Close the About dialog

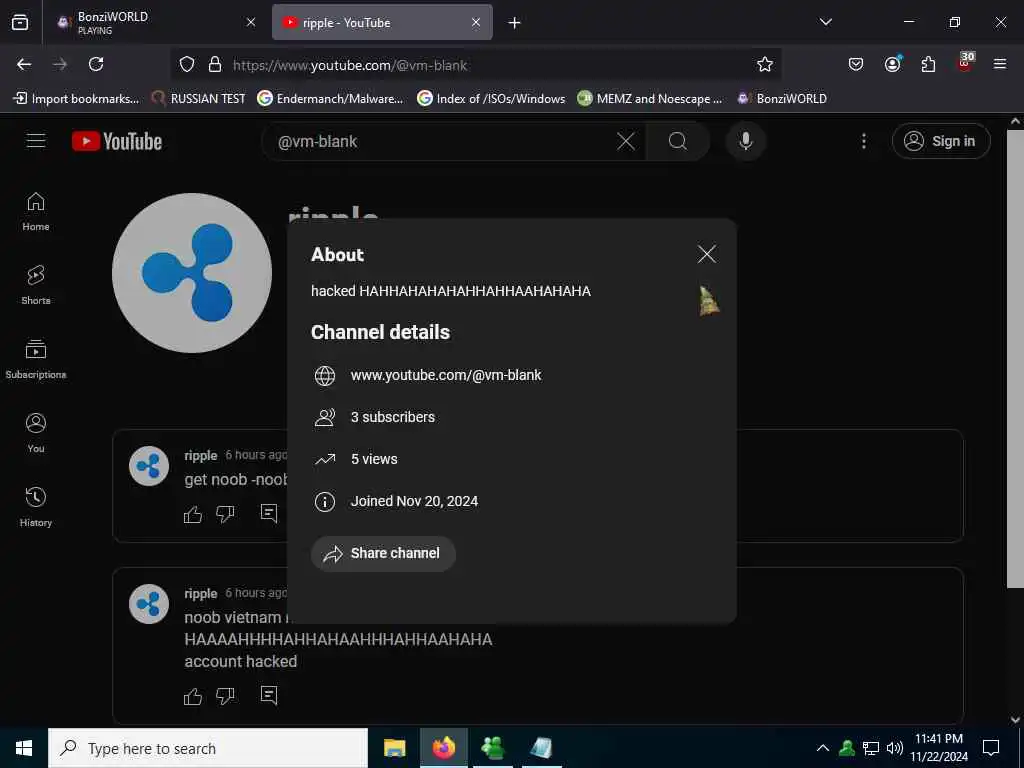click(707, 254)
